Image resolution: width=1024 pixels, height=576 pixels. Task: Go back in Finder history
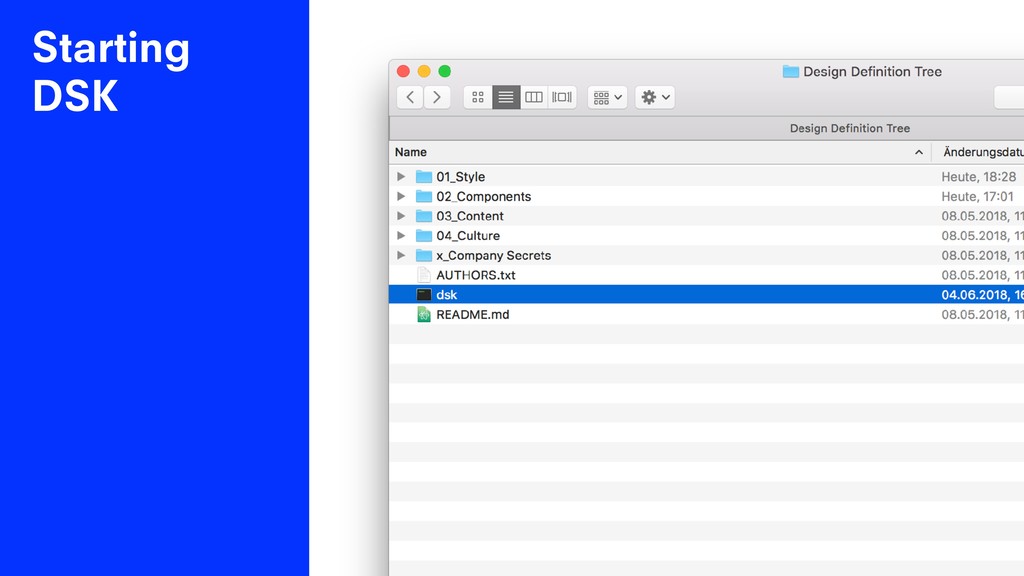[x=409, y=97]
